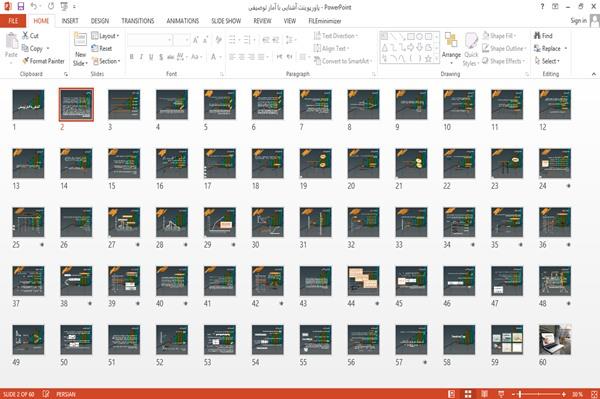This screenshot has width=600, height=399.
Task: Toggle Strikethrough formatting
Action: pos(171,57)
